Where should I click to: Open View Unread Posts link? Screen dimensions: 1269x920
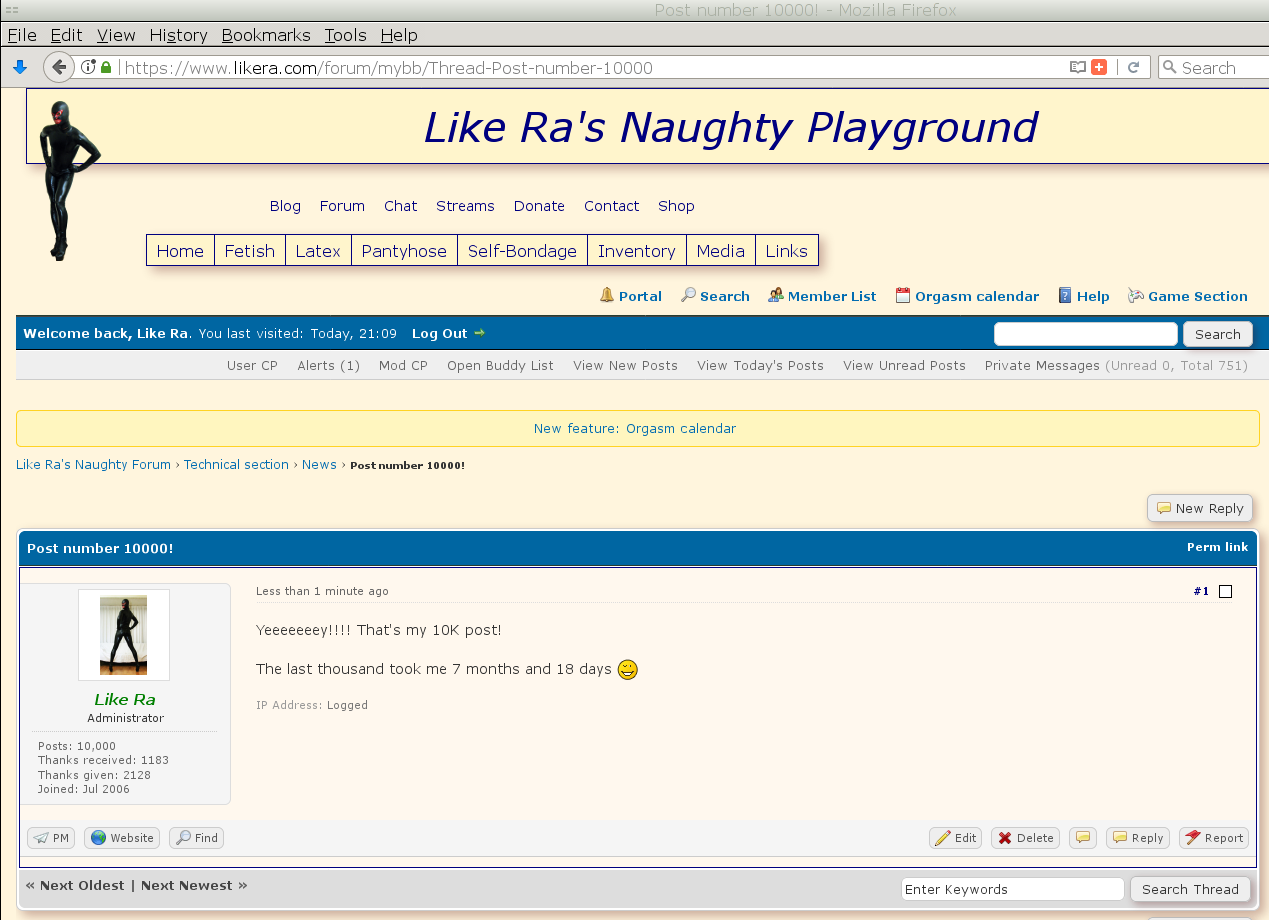point(904,365)
